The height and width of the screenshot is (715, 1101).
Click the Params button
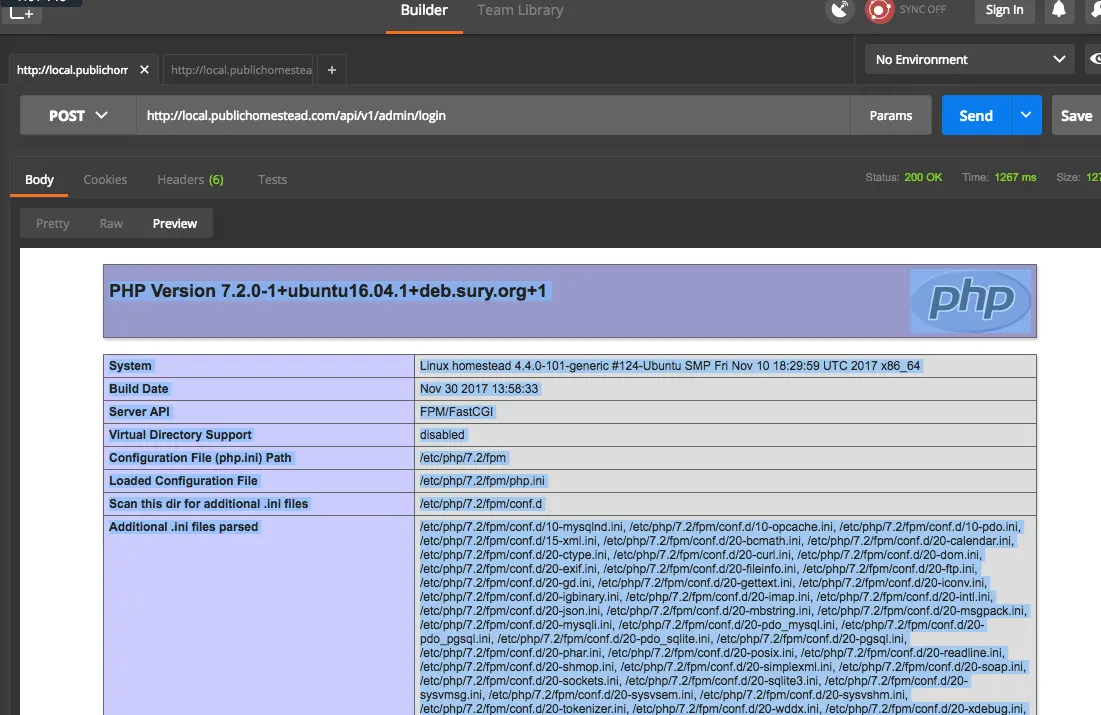890,115
